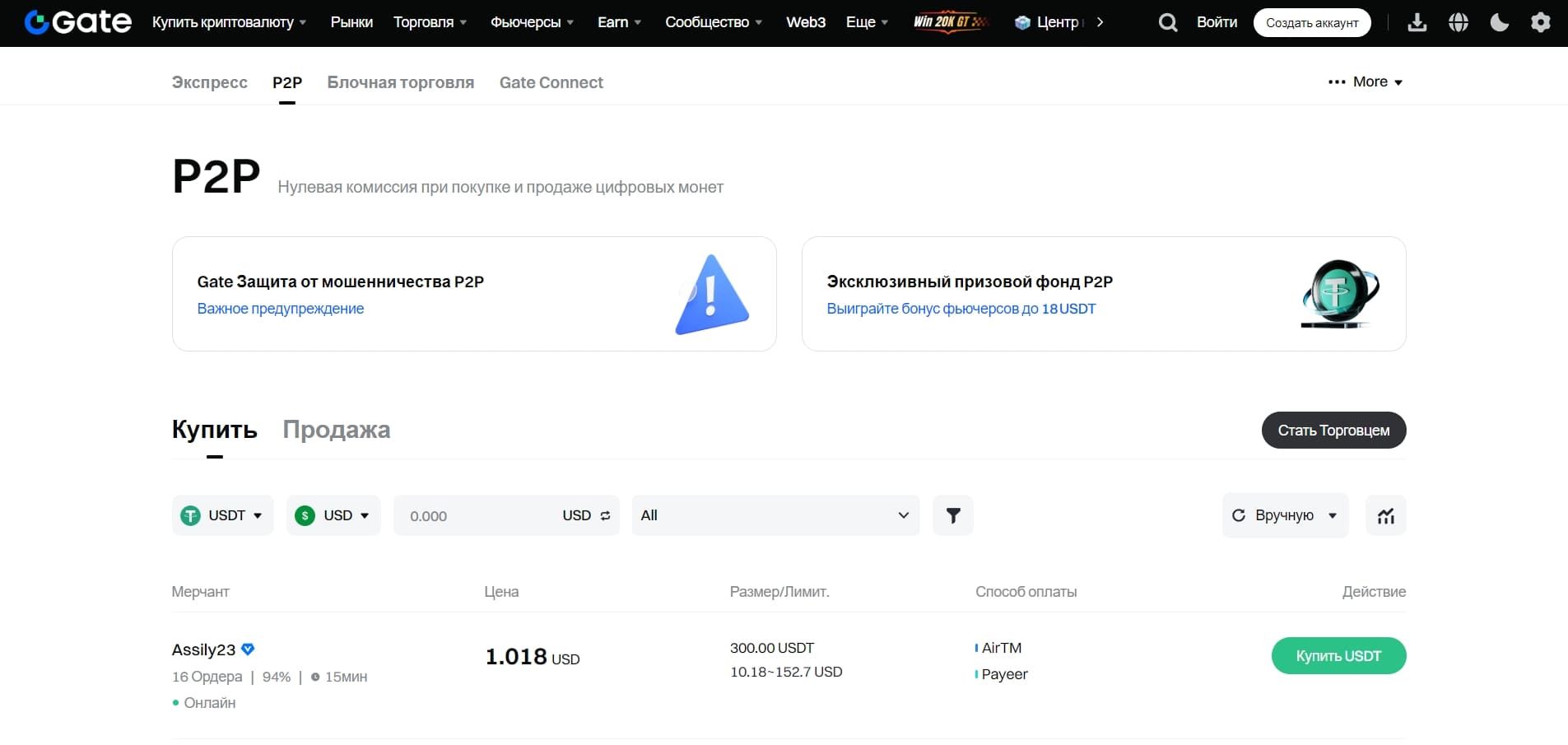This screenshot has height=745, width=1568.
Task: Click the Купить USDT button
Action: pyautogui.click(x=1338, y=656)
